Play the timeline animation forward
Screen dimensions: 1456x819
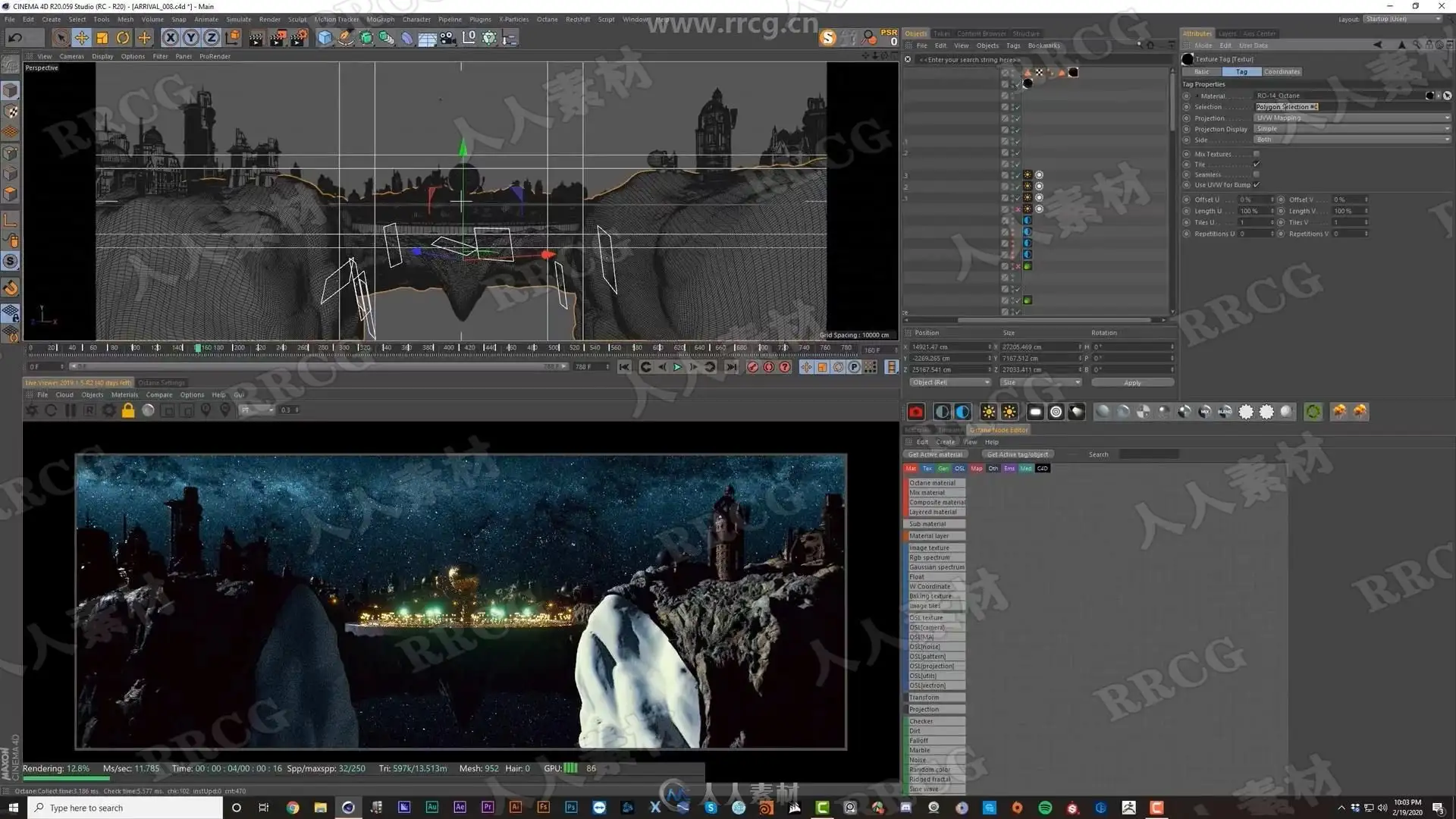pos(678,367)
